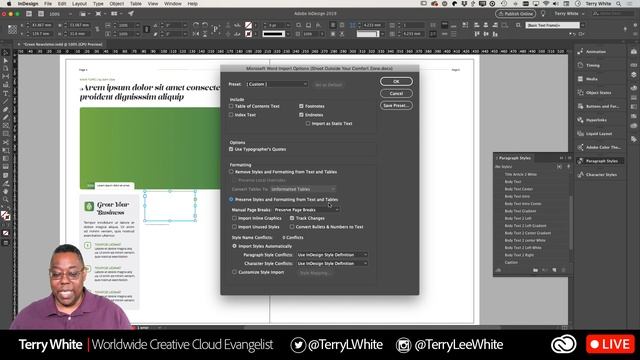Enable Table of Contents Text checkbox
The image size is (640, 360).
(231, 106)
